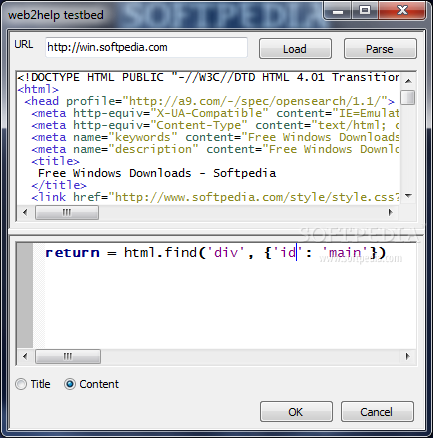Click HTML pane horizontal scrollbar thumb

67,212
